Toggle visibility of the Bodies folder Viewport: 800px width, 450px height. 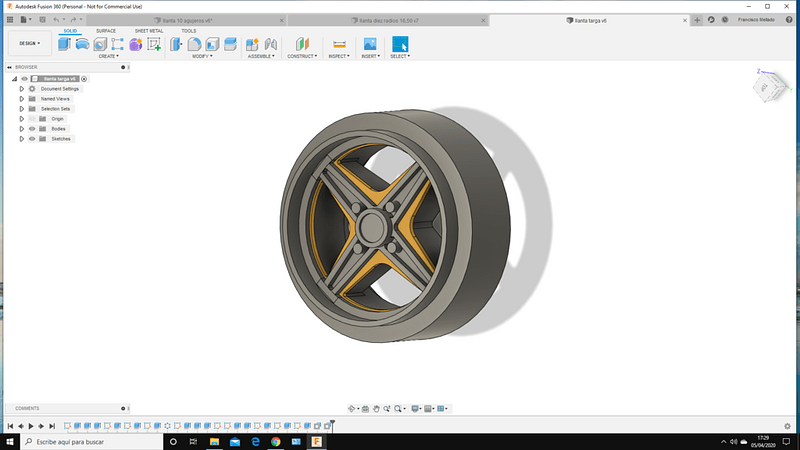(32, 129)
